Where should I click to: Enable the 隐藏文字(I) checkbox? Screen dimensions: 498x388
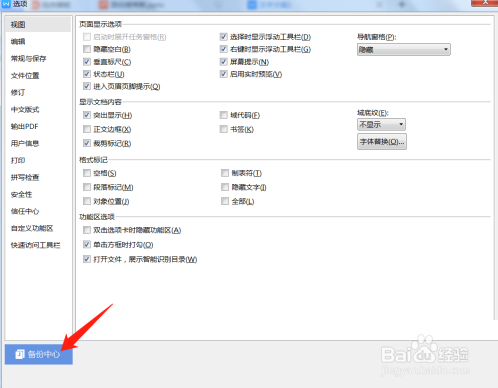(225, 187)
